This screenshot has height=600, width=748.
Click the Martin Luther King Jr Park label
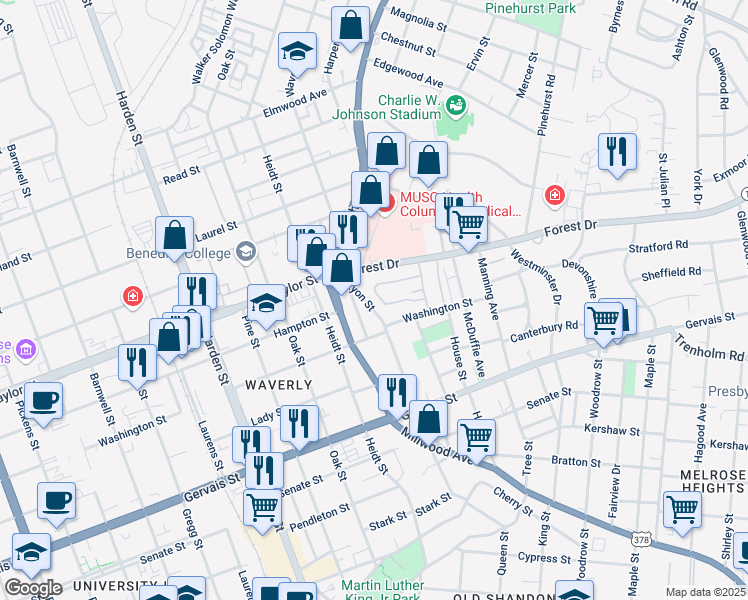(x=383, y=590)
